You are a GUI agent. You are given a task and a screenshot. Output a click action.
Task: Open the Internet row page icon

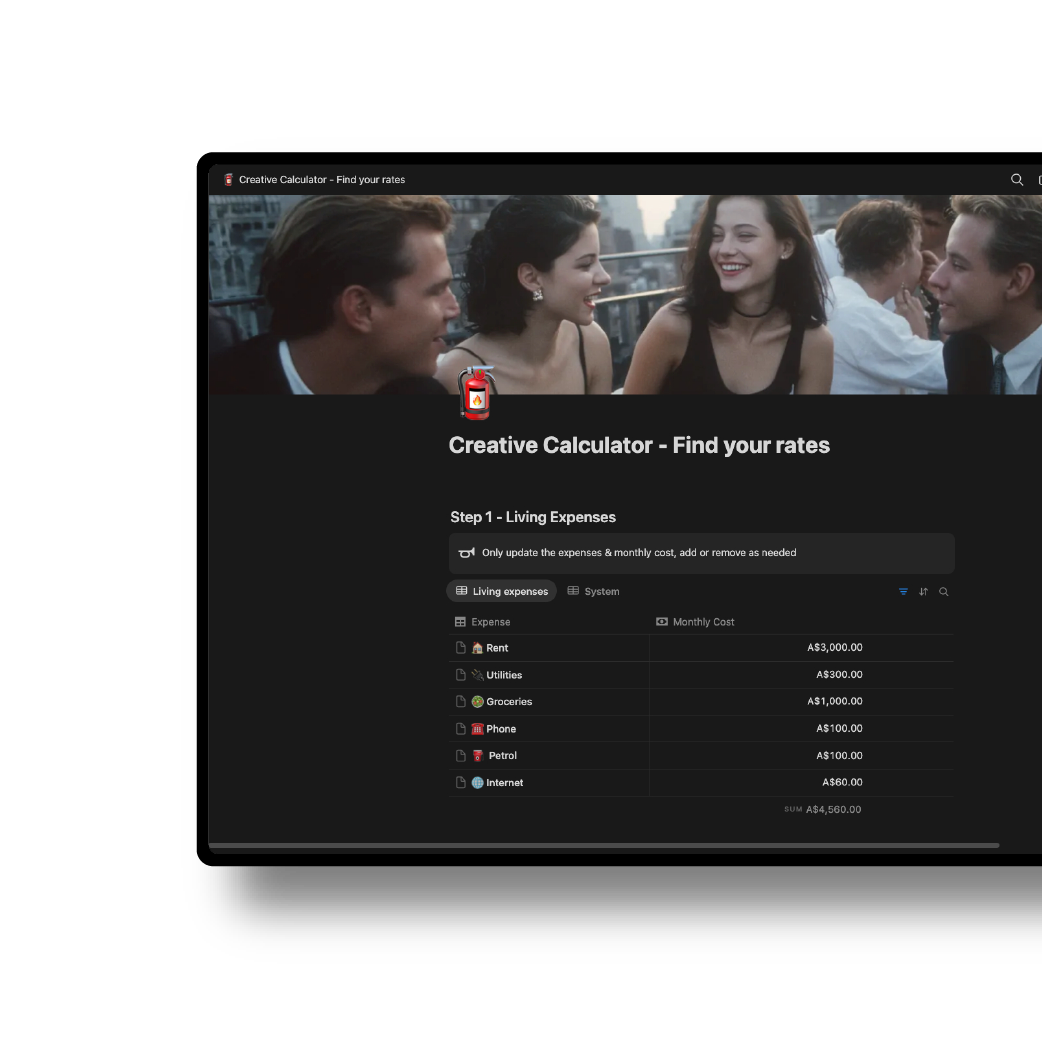tap(461, 782)
